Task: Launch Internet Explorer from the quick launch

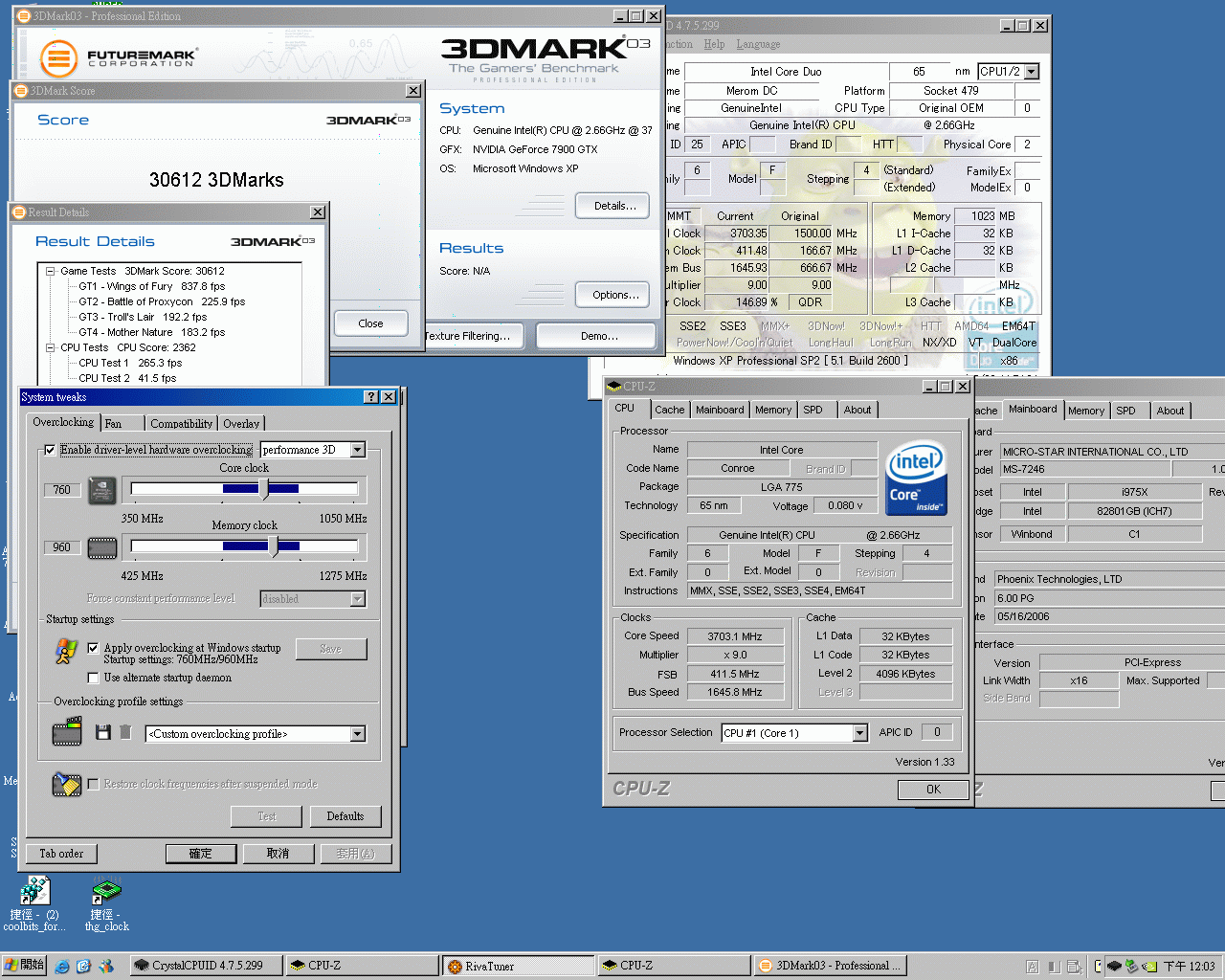Action: [x=62, y=967]
